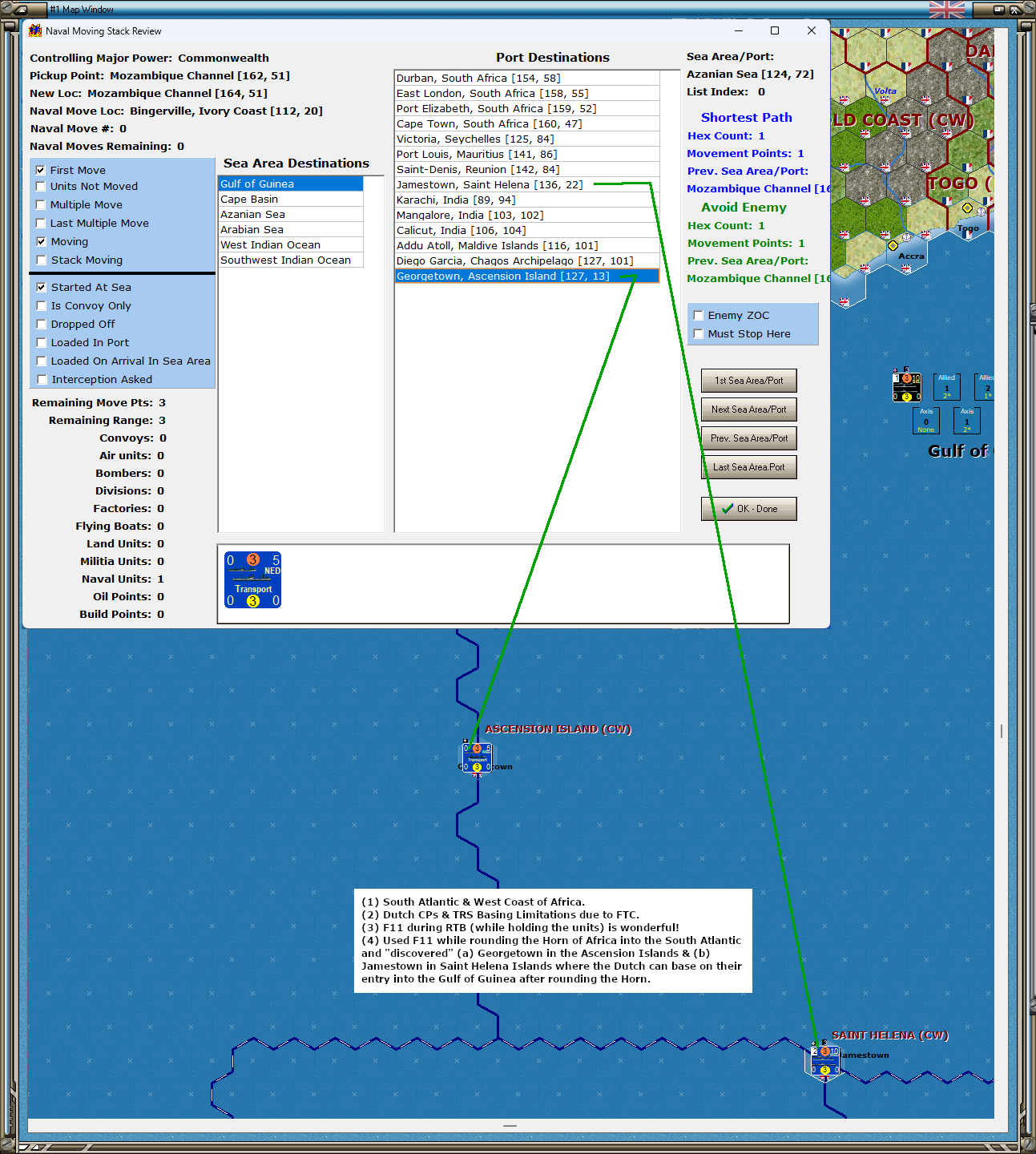This screenshot has width=1036, height=1154.
Task: Check the Dropped Off option
Action: pyautogui.click(x=41, y=324)
